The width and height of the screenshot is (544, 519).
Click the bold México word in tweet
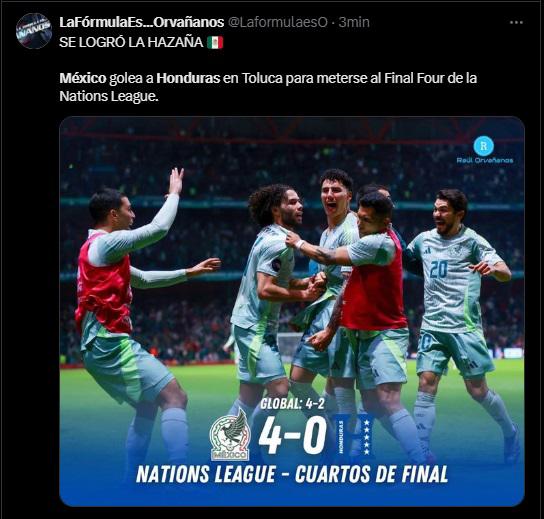pos(83,78)
